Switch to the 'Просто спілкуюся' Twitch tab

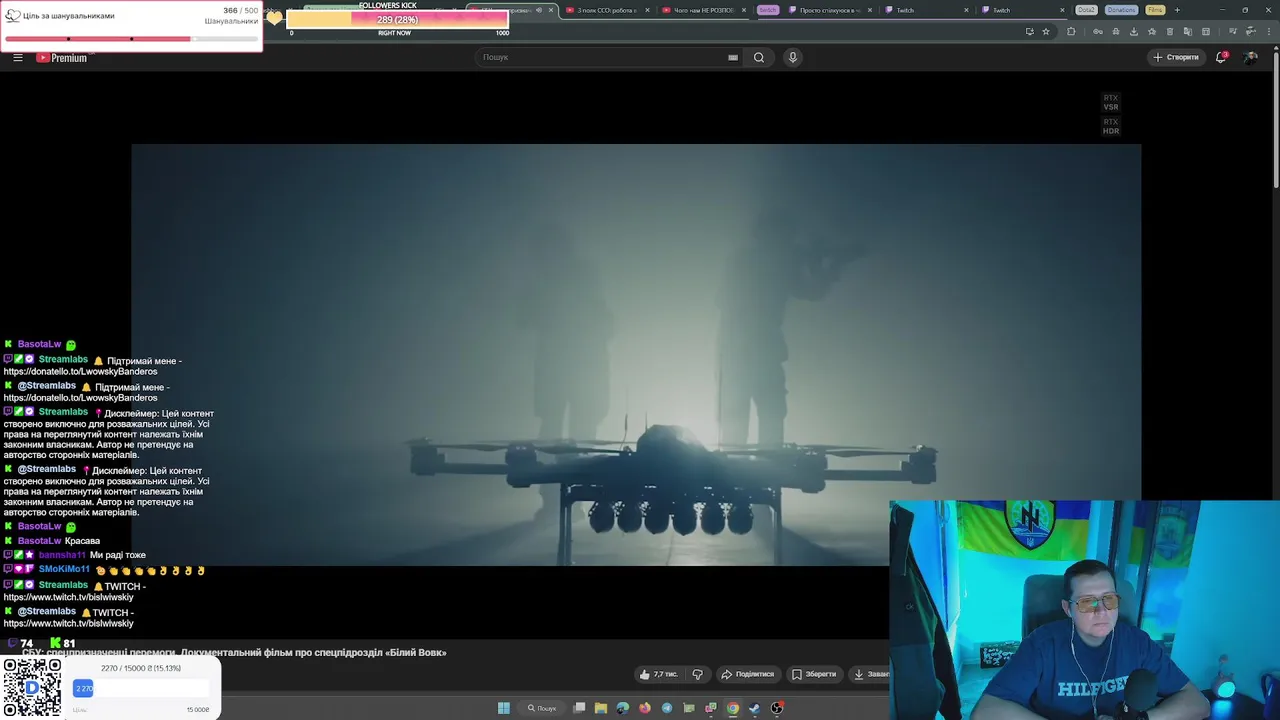coord(830,10)
